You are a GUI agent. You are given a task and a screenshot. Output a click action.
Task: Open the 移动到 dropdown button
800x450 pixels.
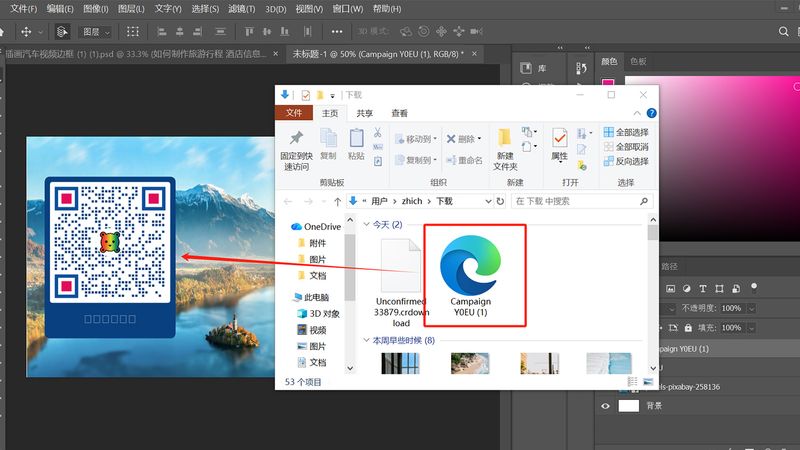click(416, 139)
